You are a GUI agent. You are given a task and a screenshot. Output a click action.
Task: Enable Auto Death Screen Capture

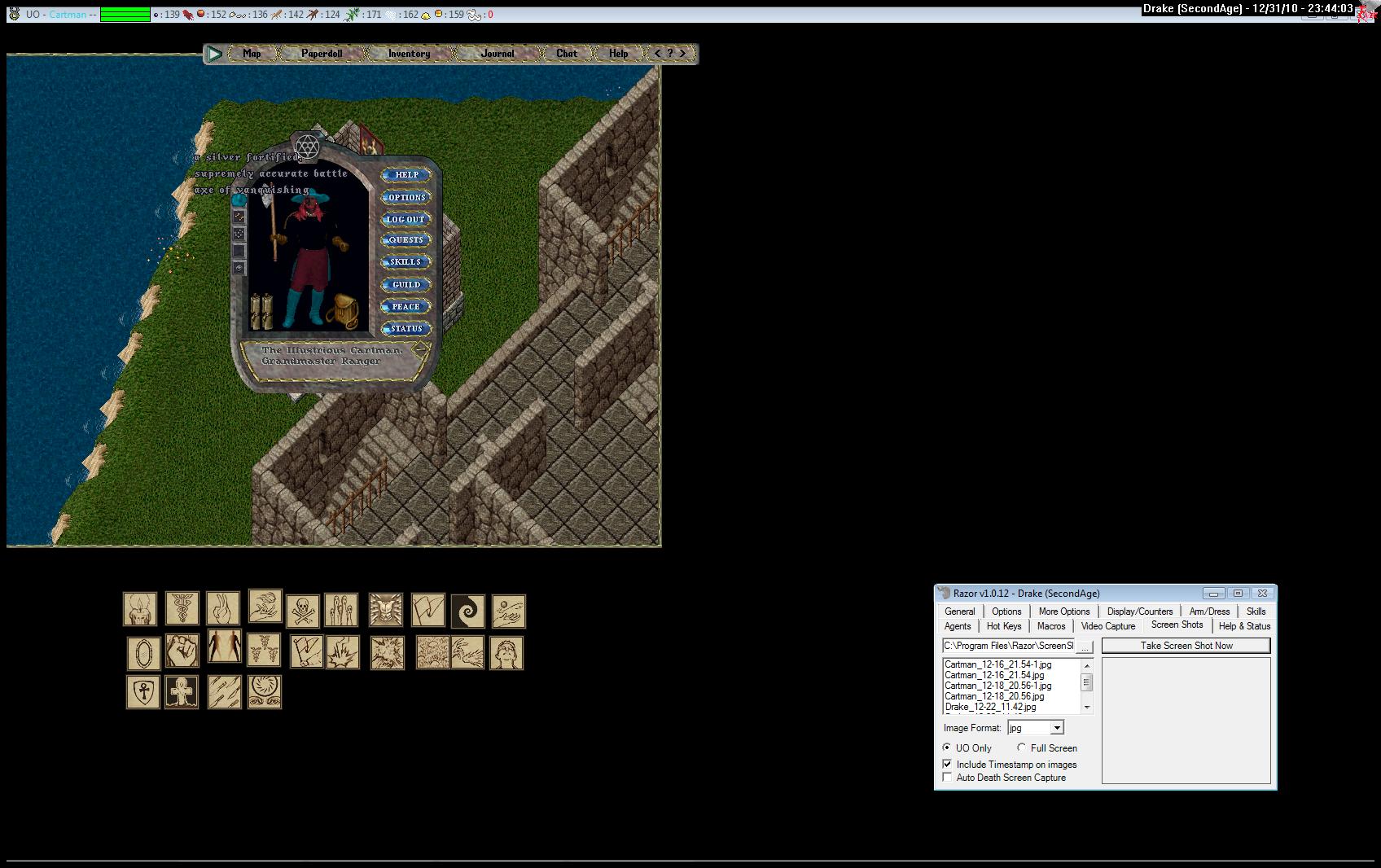tap(947, 778)
